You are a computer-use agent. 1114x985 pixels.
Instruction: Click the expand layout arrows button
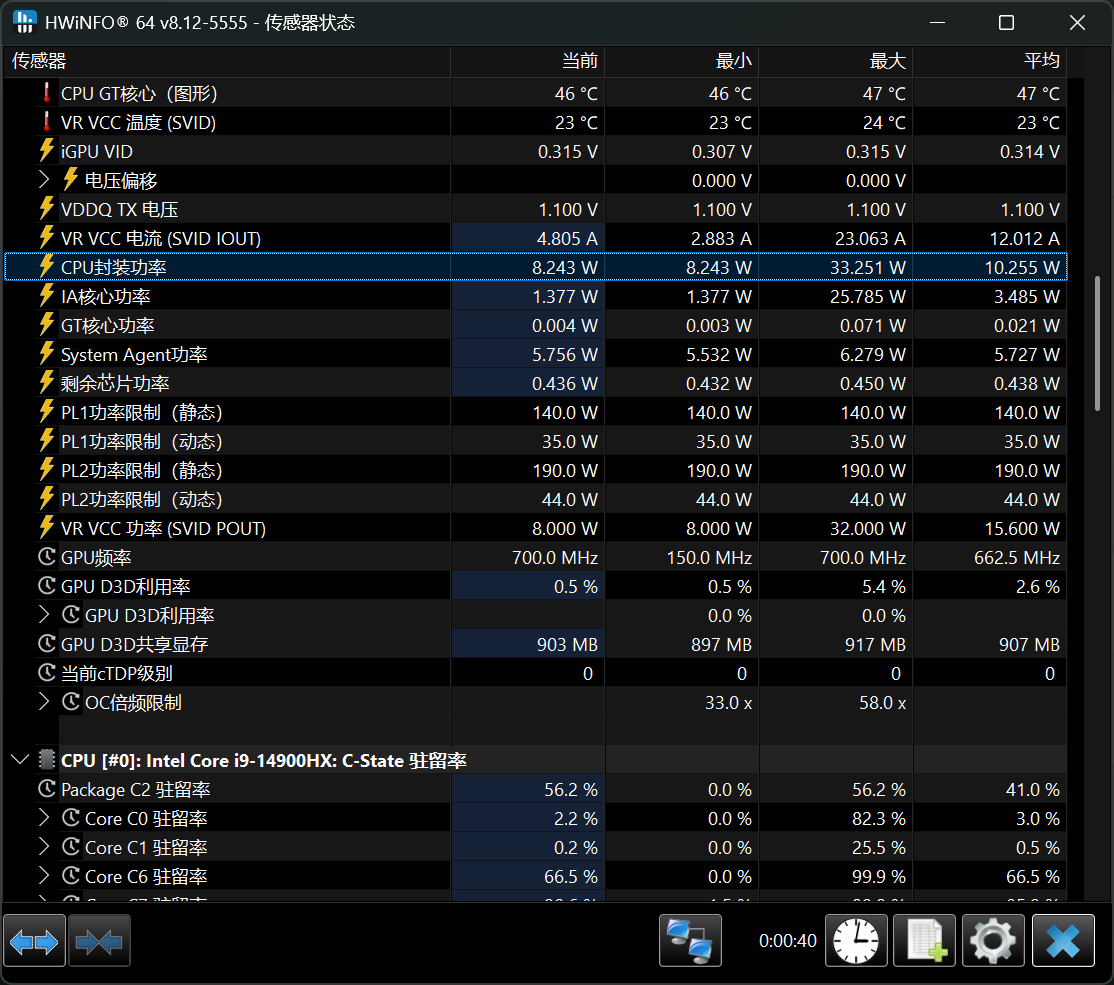click(34, 942)
